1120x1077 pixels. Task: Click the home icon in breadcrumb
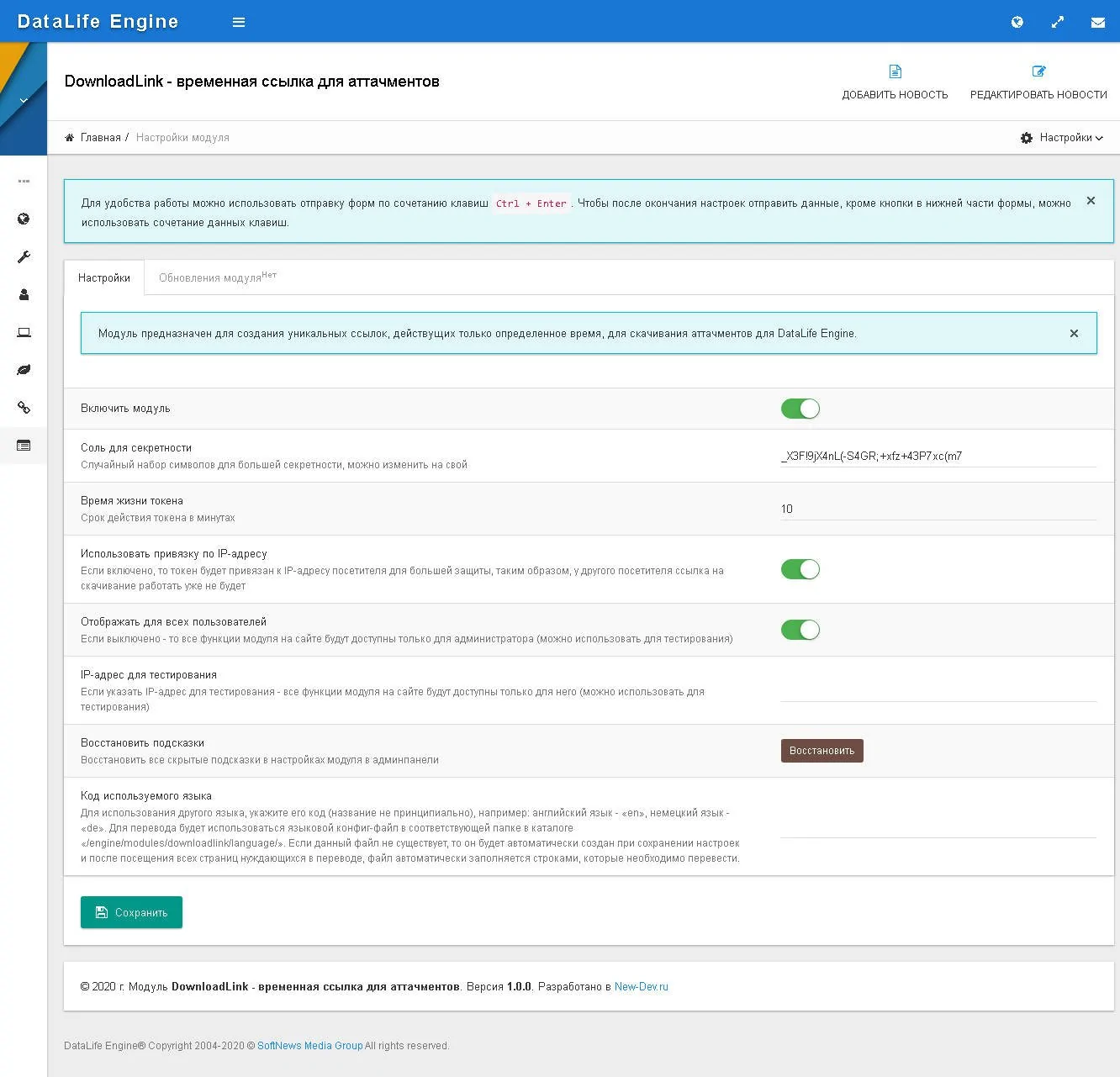pos(70,137)
